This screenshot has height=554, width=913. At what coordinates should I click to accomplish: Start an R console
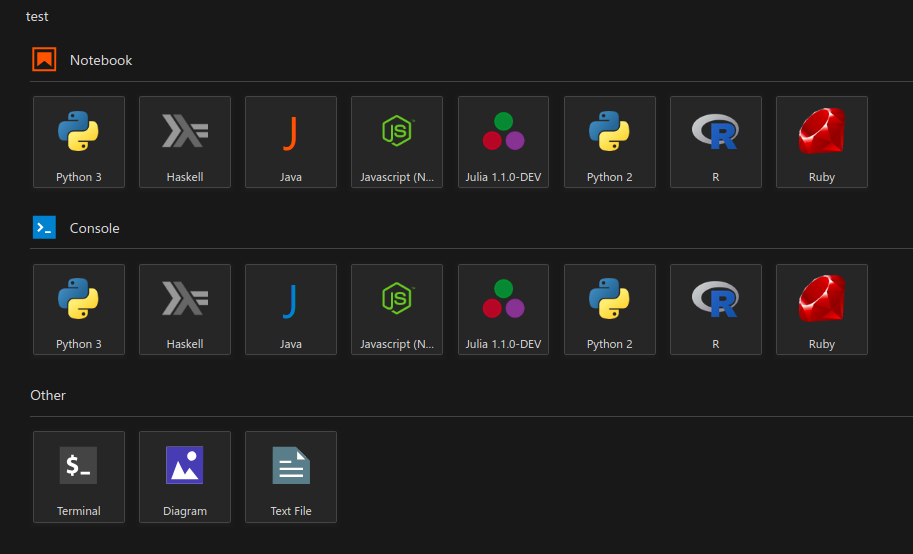point(716,309)
